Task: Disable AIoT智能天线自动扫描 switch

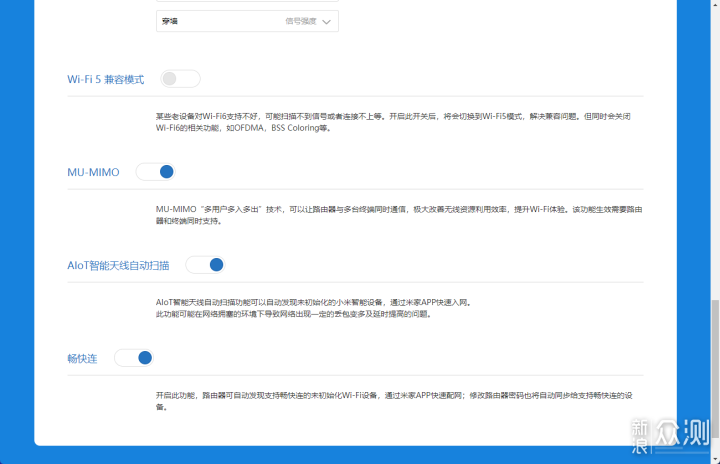Action: (x=205, y=265)
